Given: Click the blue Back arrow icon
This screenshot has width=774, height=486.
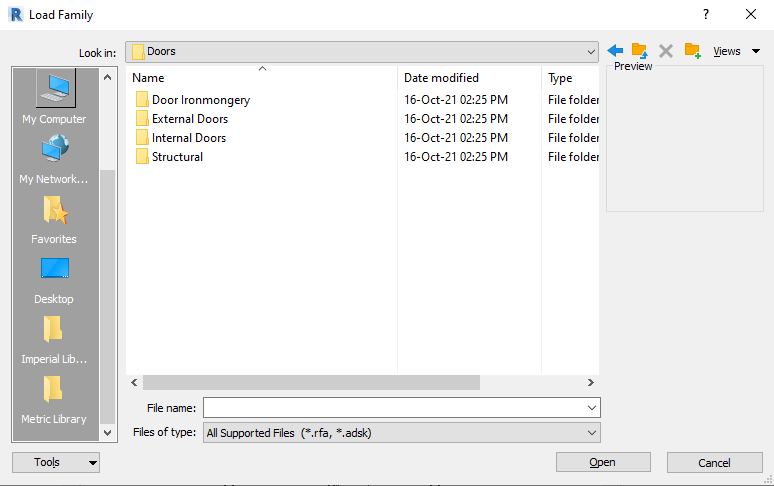Looking at the screenshot, I should [615, 50].
